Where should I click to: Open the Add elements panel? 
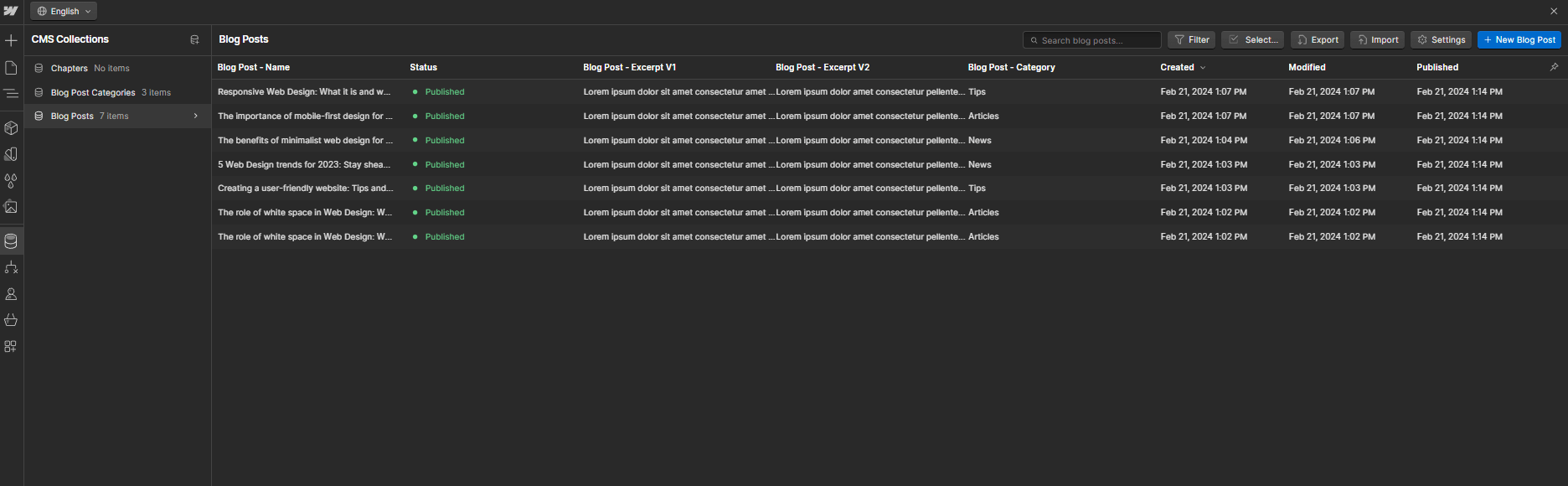[x=11, y=40]
